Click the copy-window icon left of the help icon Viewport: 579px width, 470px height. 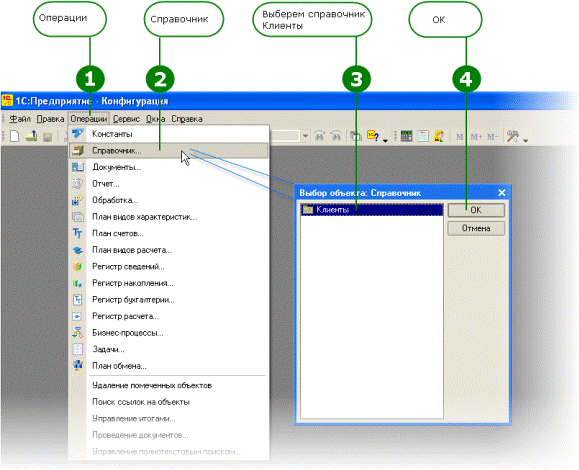click(356, 136)
